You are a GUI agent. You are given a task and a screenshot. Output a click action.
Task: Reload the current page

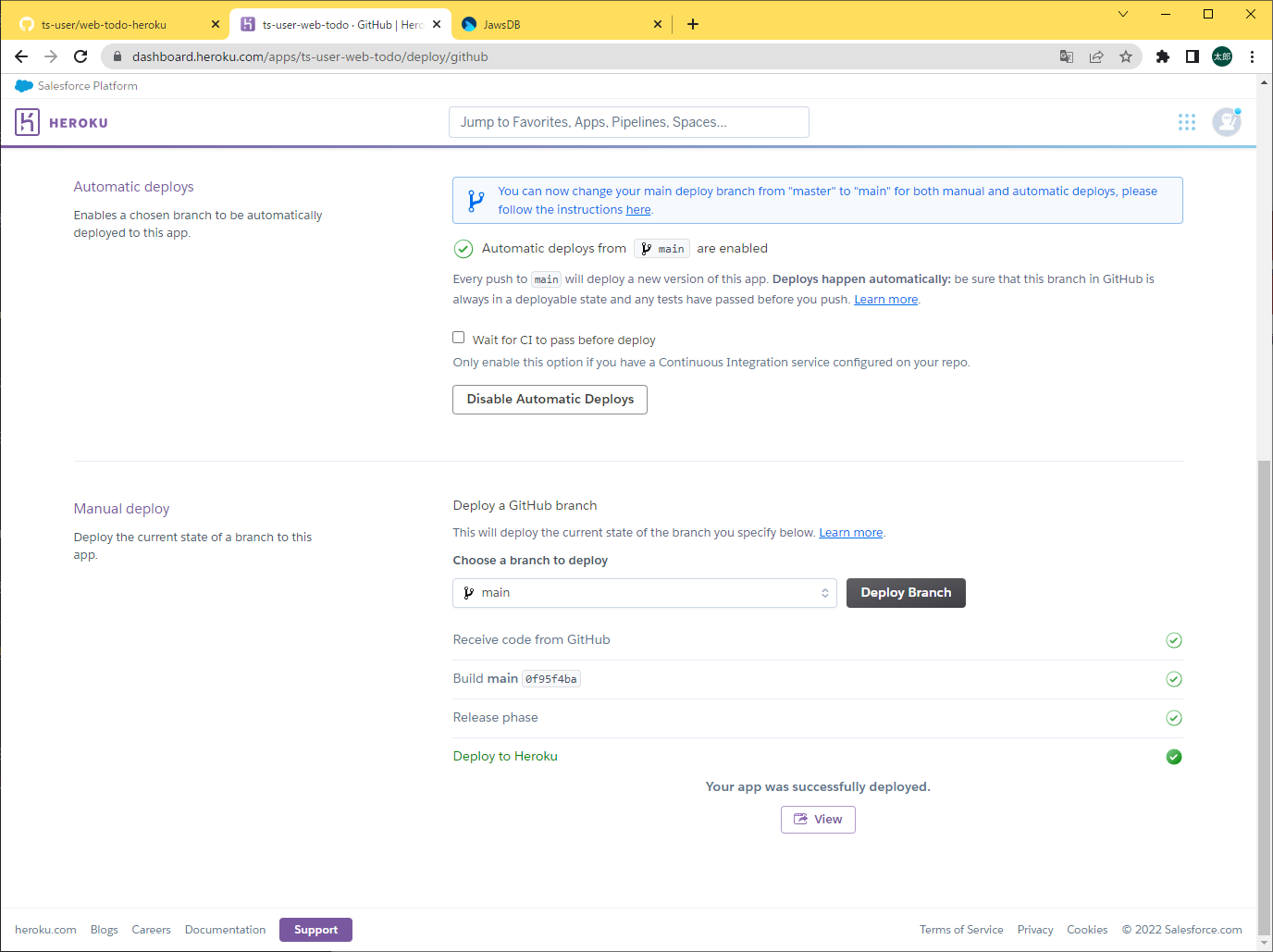[x=80, y=56]
